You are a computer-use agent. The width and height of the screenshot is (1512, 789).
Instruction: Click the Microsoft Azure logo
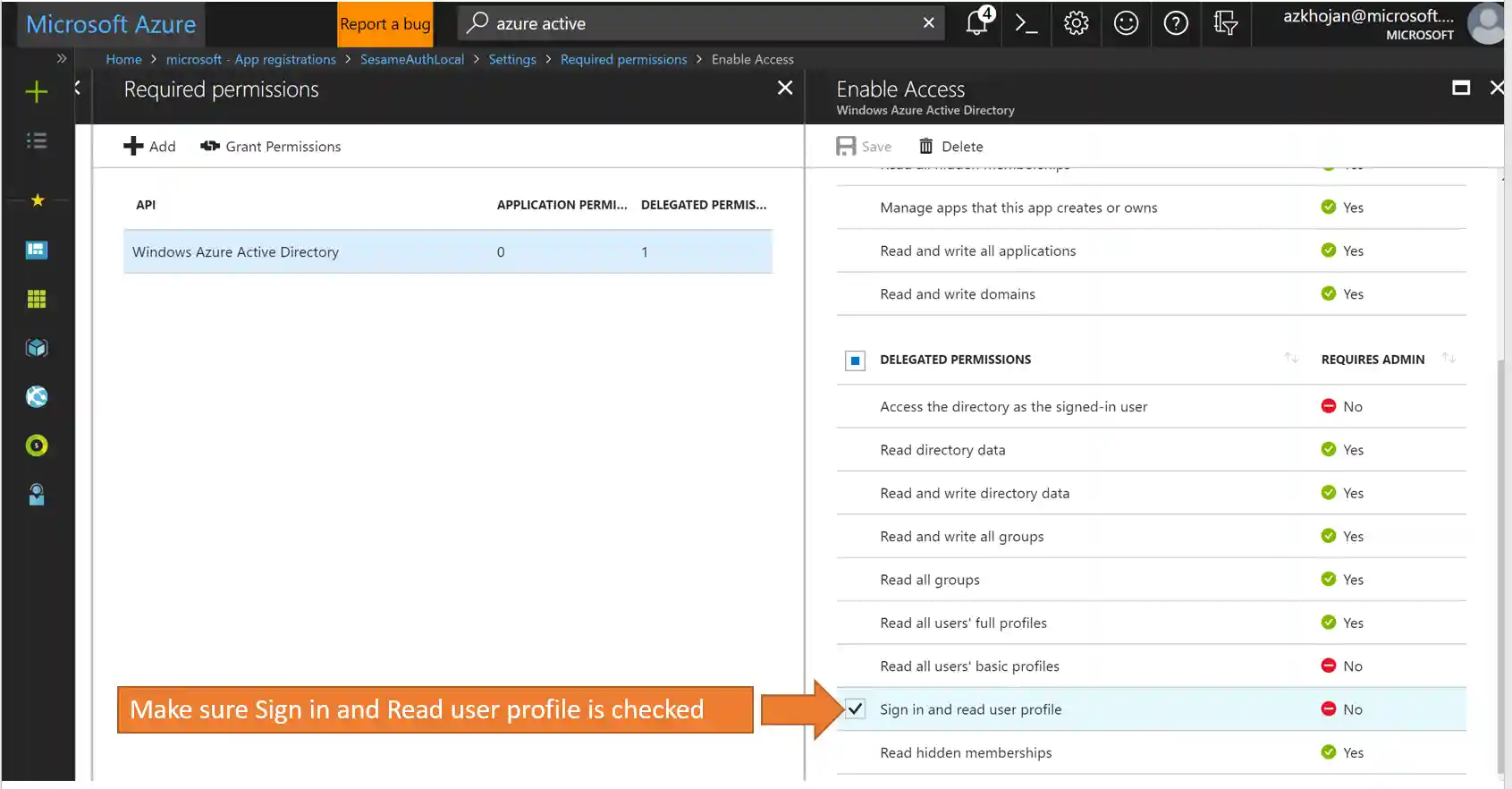[111, 24]
